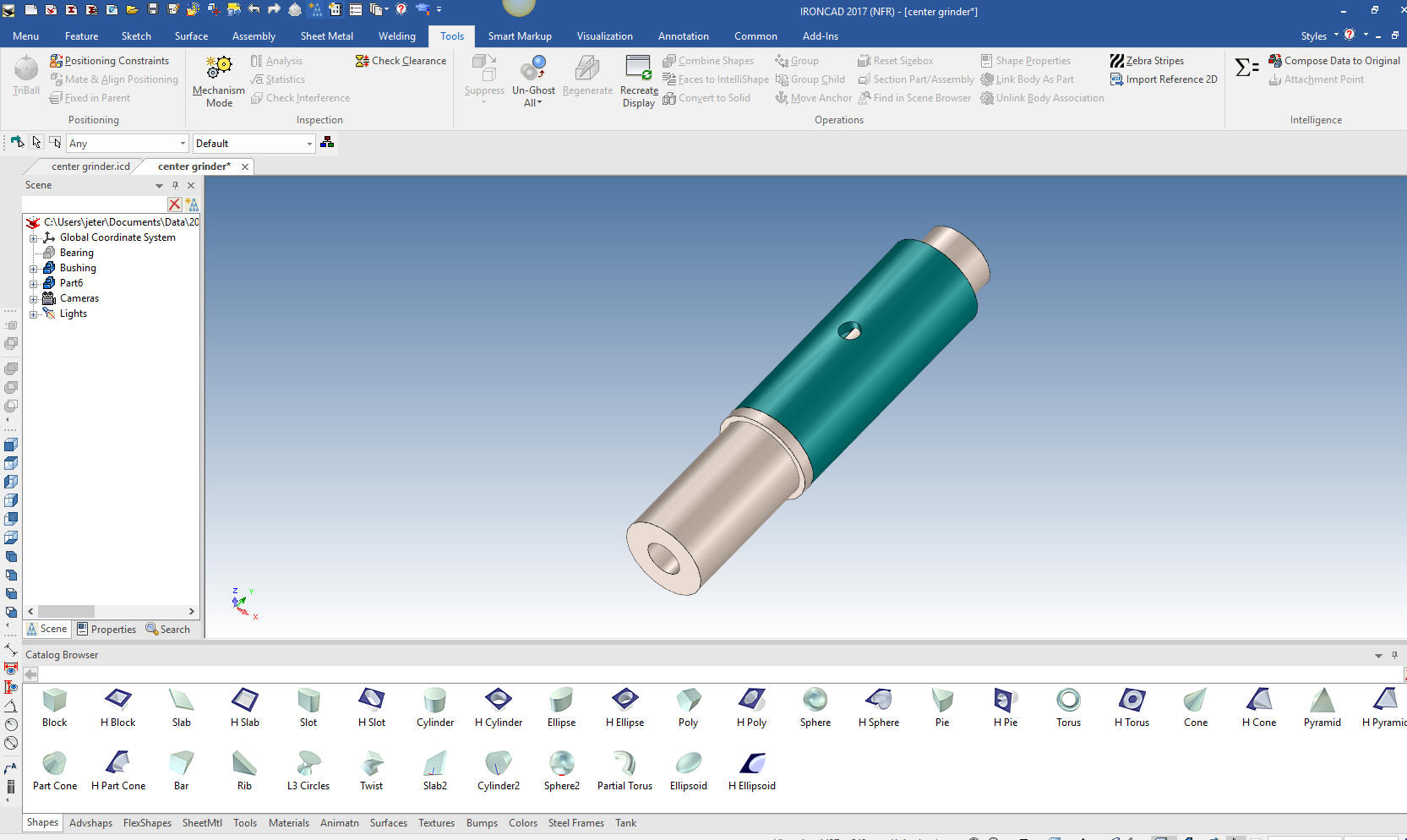Select the Sphere catalog shape
Screen dimensions: 1407x840
click(815, 707)
